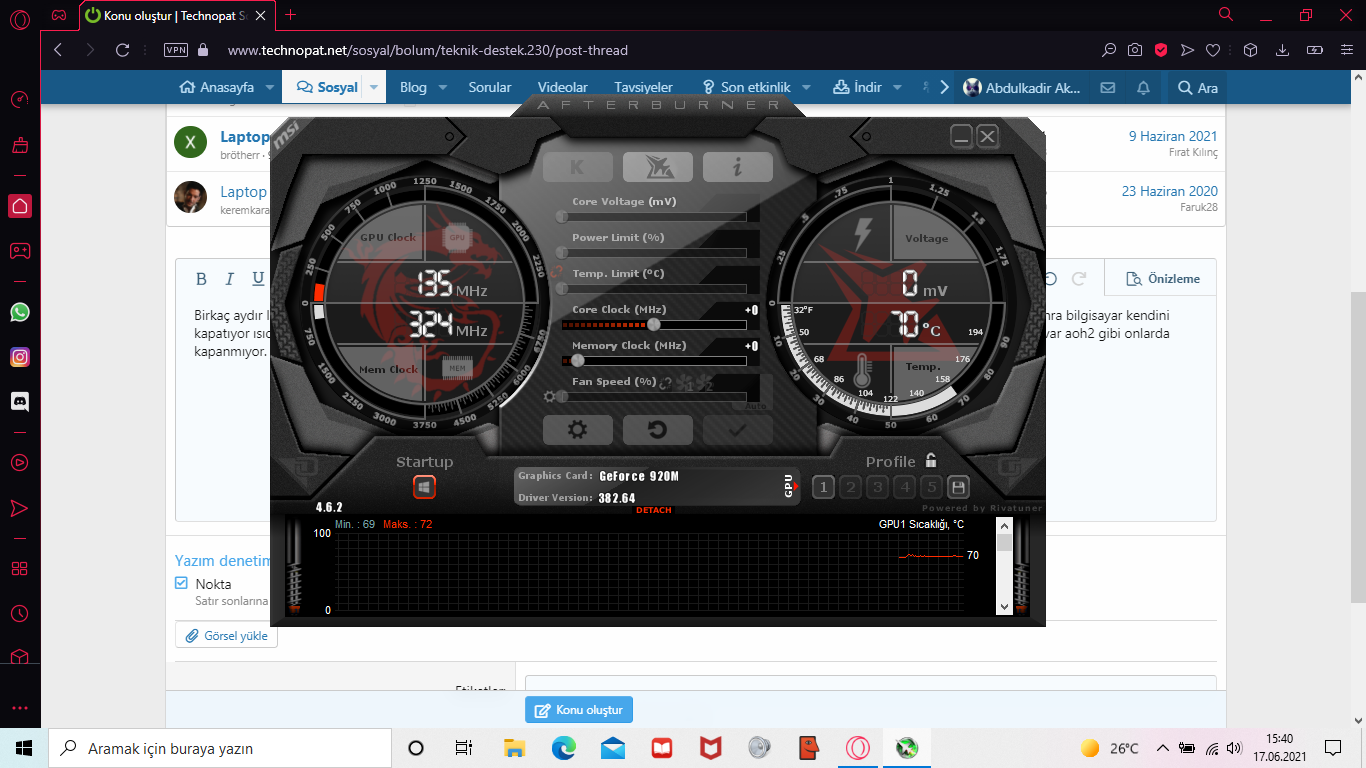Toggle the Afterburner Windows startup button

tap(424, 487)
